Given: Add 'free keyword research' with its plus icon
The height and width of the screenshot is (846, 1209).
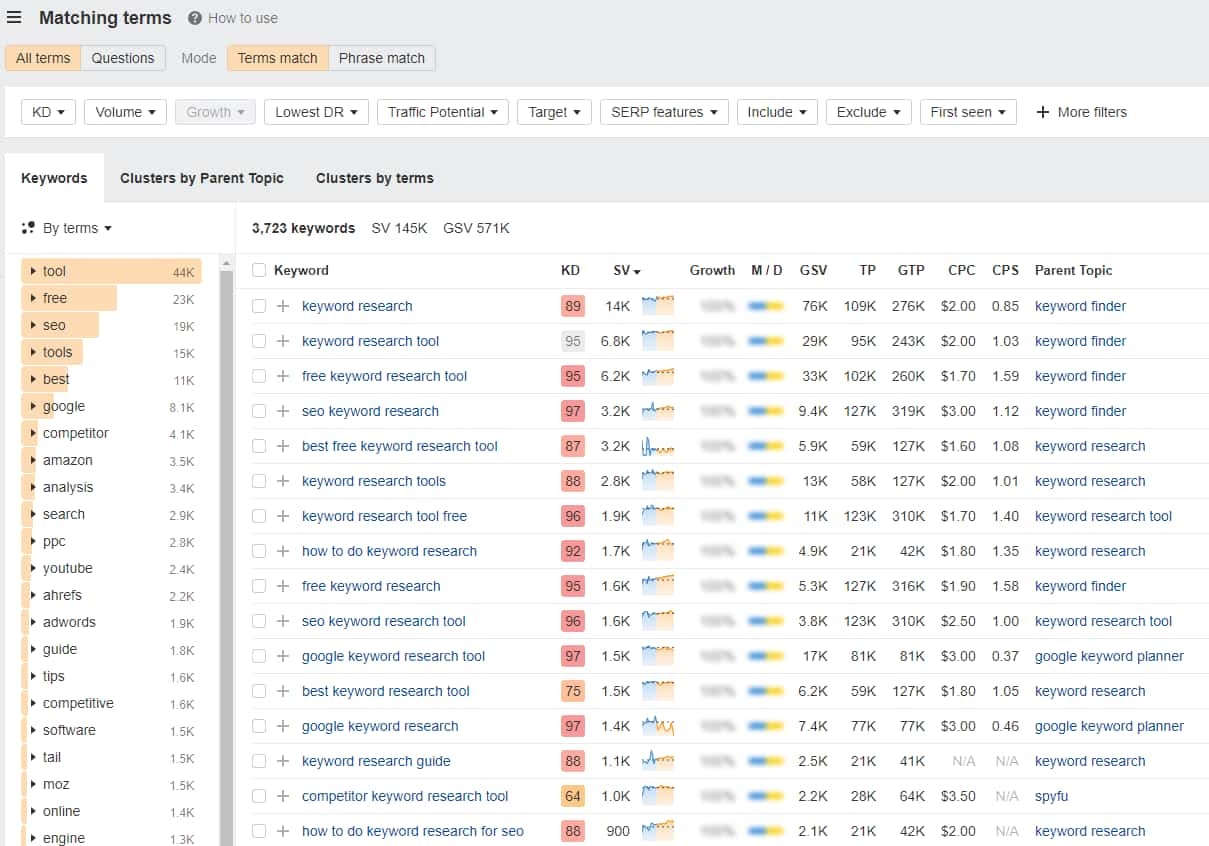Looking at the screenshot, I should coord(283,586).
